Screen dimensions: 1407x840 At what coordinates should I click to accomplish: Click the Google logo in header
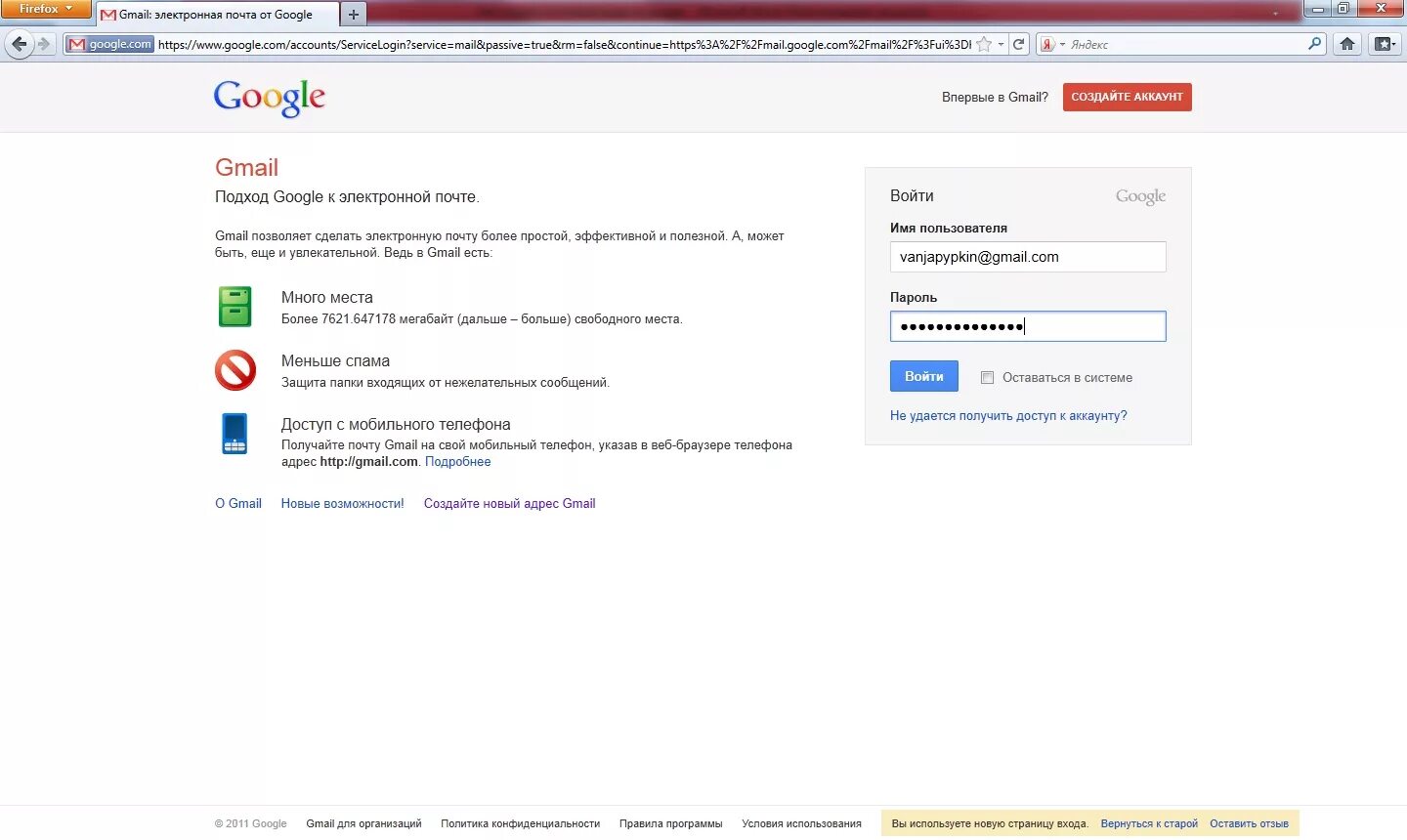click(270, 99)
